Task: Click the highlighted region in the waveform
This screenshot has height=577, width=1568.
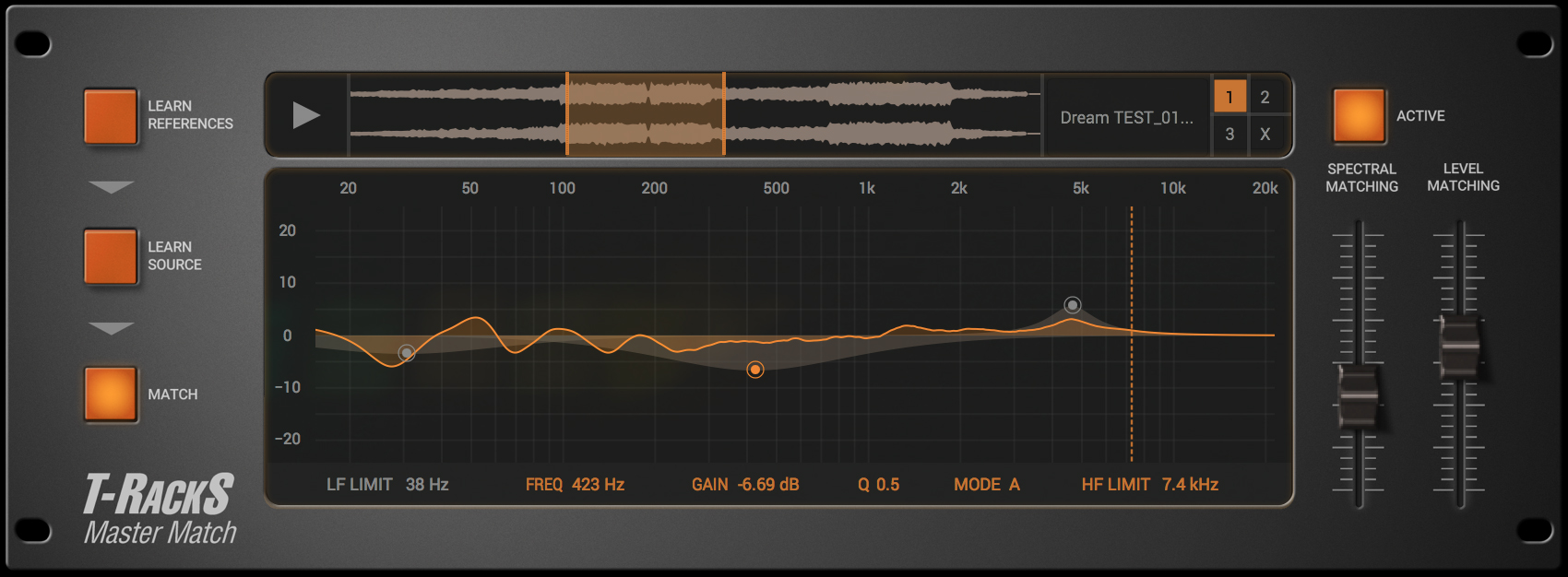Action: 645,114
